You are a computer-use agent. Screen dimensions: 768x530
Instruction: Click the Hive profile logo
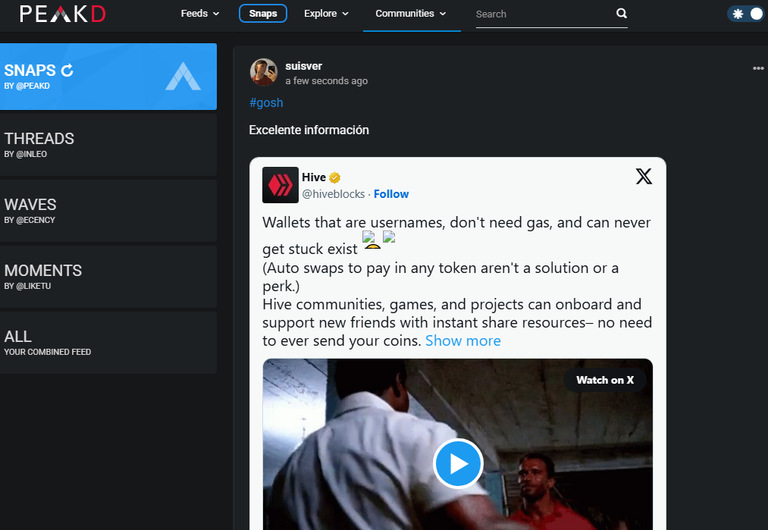pyautogui.click(x=280, y=185)
